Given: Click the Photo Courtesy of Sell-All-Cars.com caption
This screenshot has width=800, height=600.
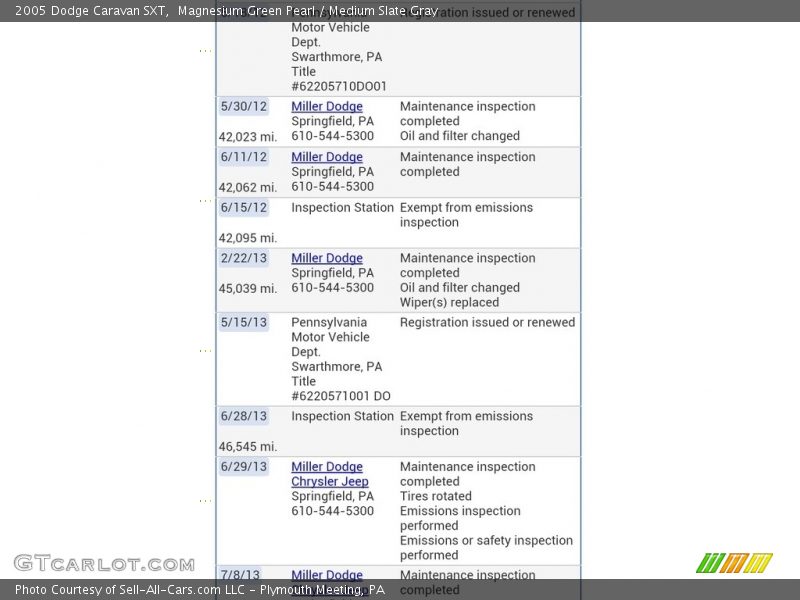Looking at the screenshot, I should (x=200, y=590).
